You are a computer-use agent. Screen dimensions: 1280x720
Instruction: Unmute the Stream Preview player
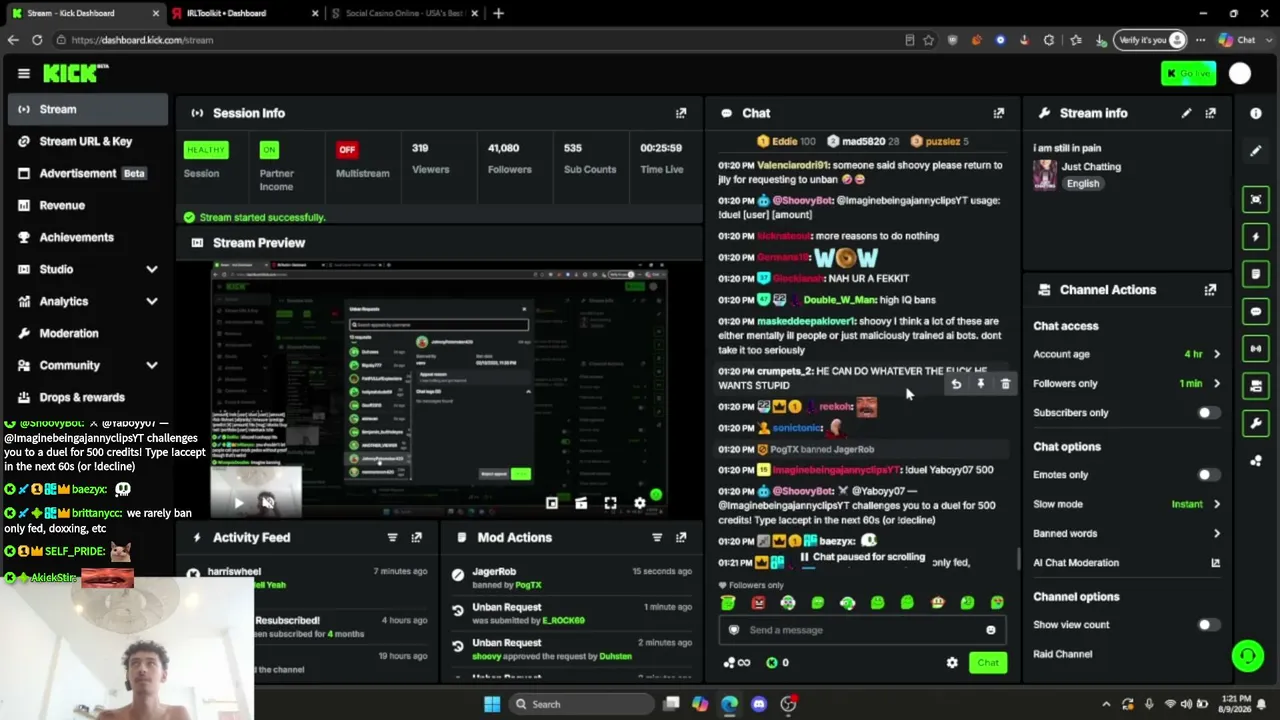pyautogui.click(x=267, y=503)
